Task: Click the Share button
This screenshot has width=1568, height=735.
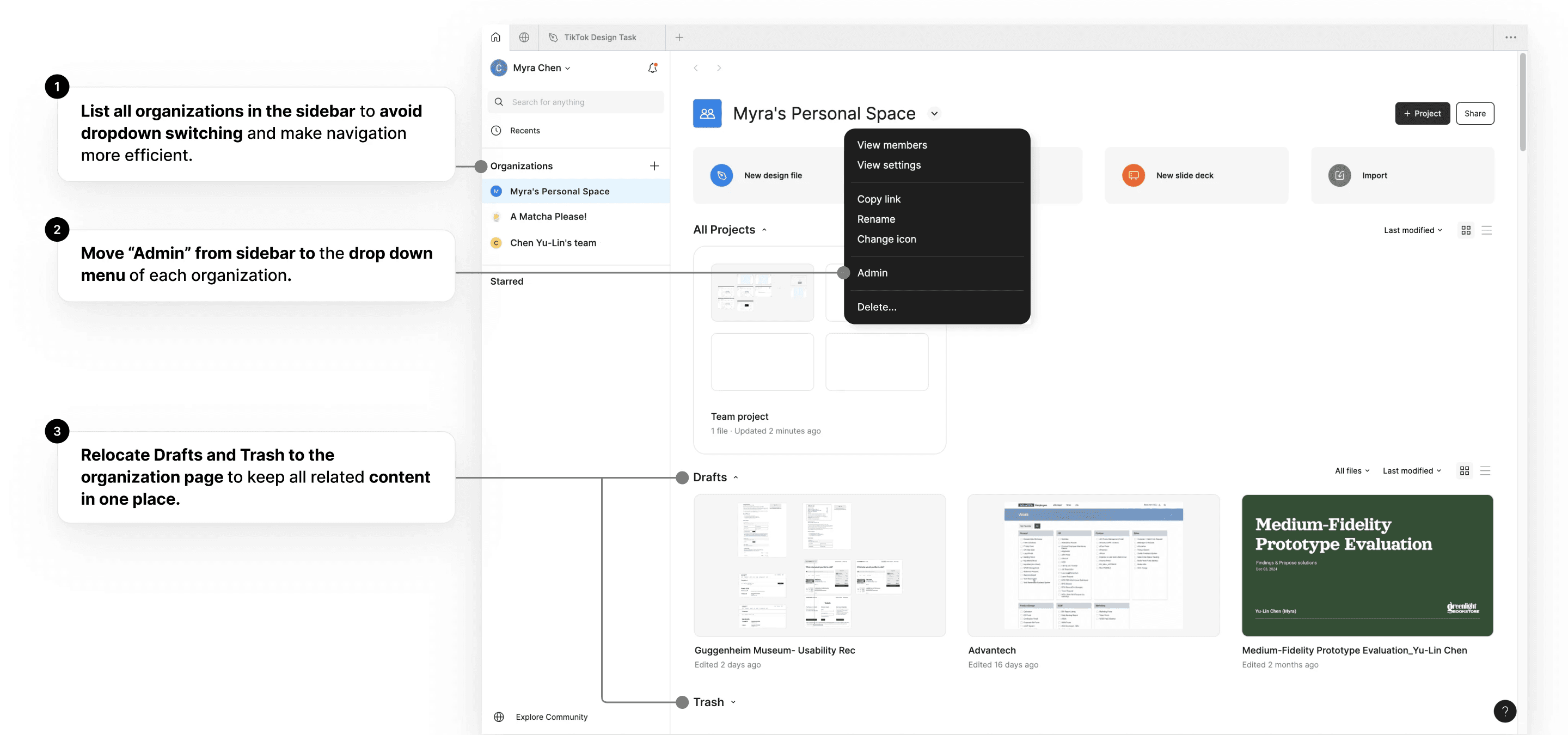Action: [1474, 114]
